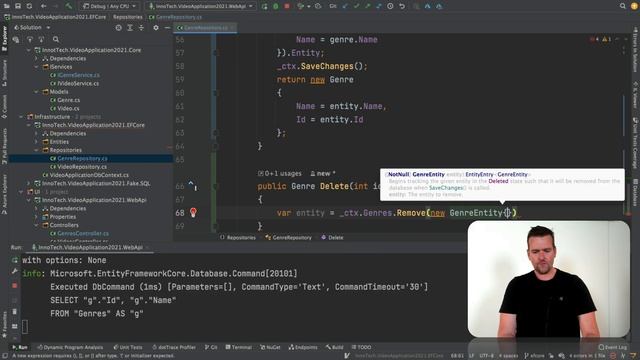Image resolution: width=640 pixels, height=360 pixels.
Task: Click the VCS history clock icon
Action: (390, 6)
